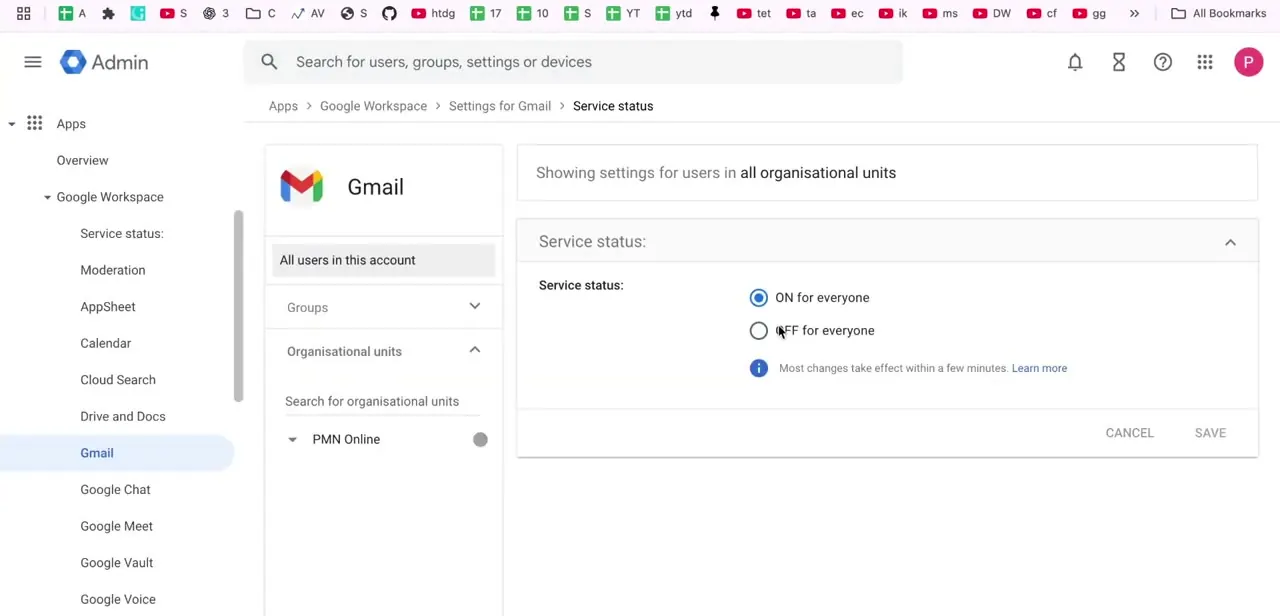Open the 'AV' analytics bookmark
Image resolution: width=1280 pixels, height=616 pixels.
tap(308, 13)
